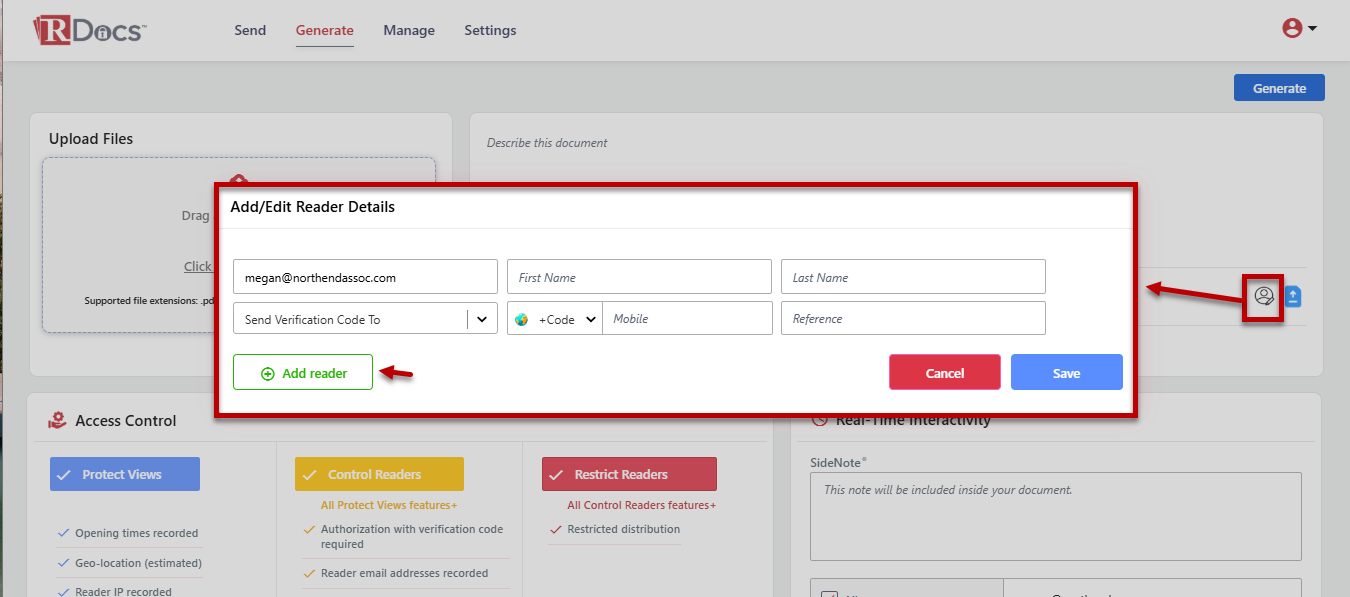Open the Manage tab

pos(409,30)
